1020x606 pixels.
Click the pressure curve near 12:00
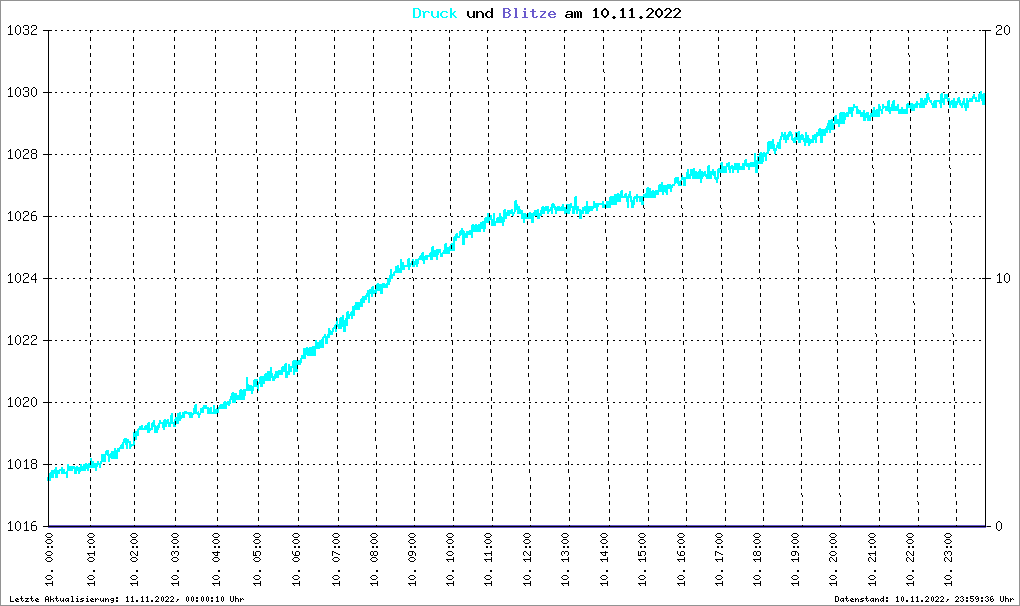point(528,214)
